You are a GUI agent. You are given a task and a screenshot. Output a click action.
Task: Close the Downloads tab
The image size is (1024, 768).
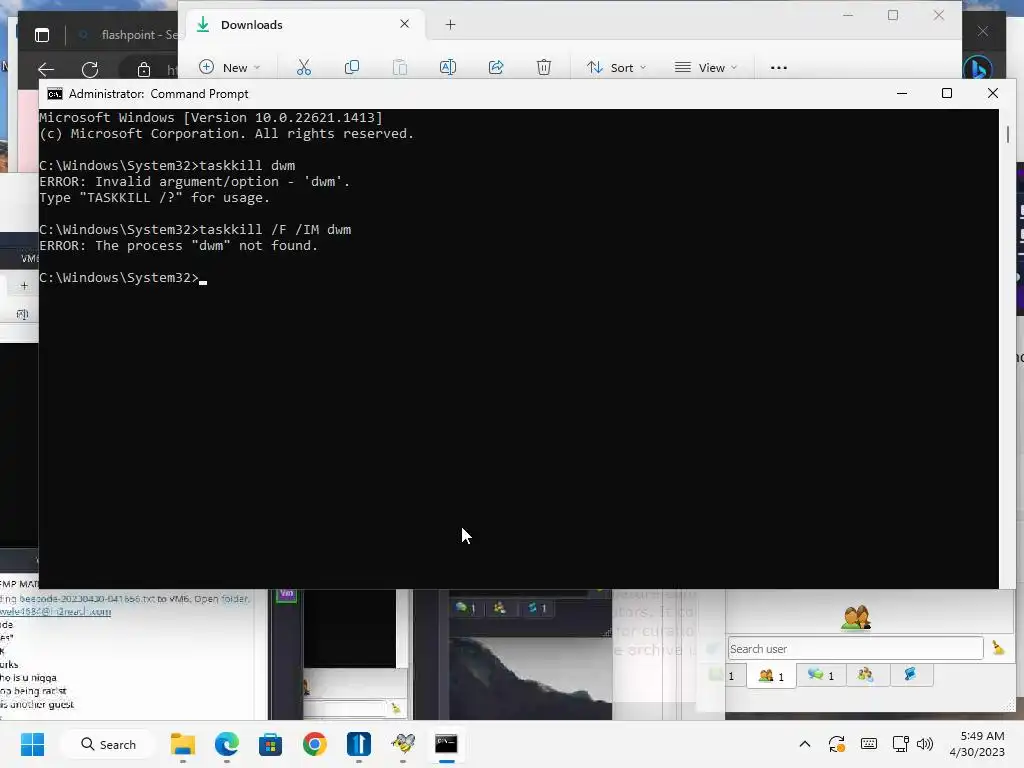pyautogui.click(x=404, y=24)
